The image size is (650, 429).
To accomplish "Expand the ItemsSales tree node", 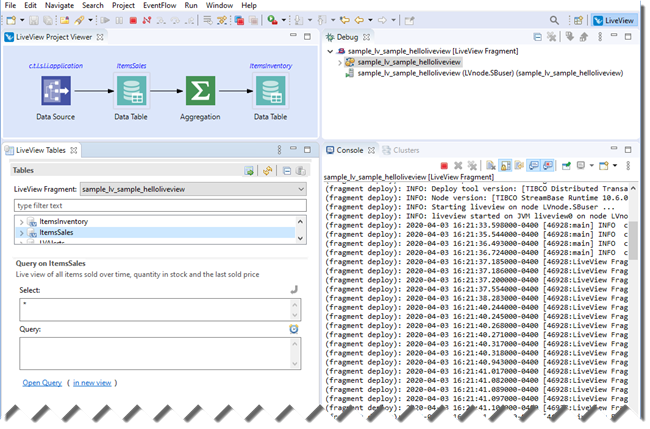I will point(21,233).
